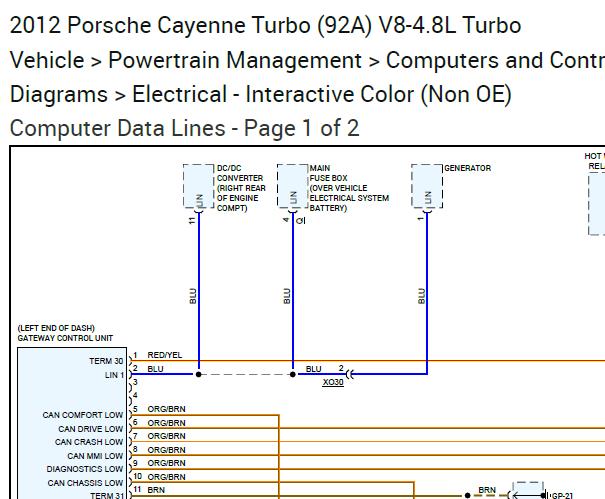Click the GP-21 ground point label

(562, 496)
